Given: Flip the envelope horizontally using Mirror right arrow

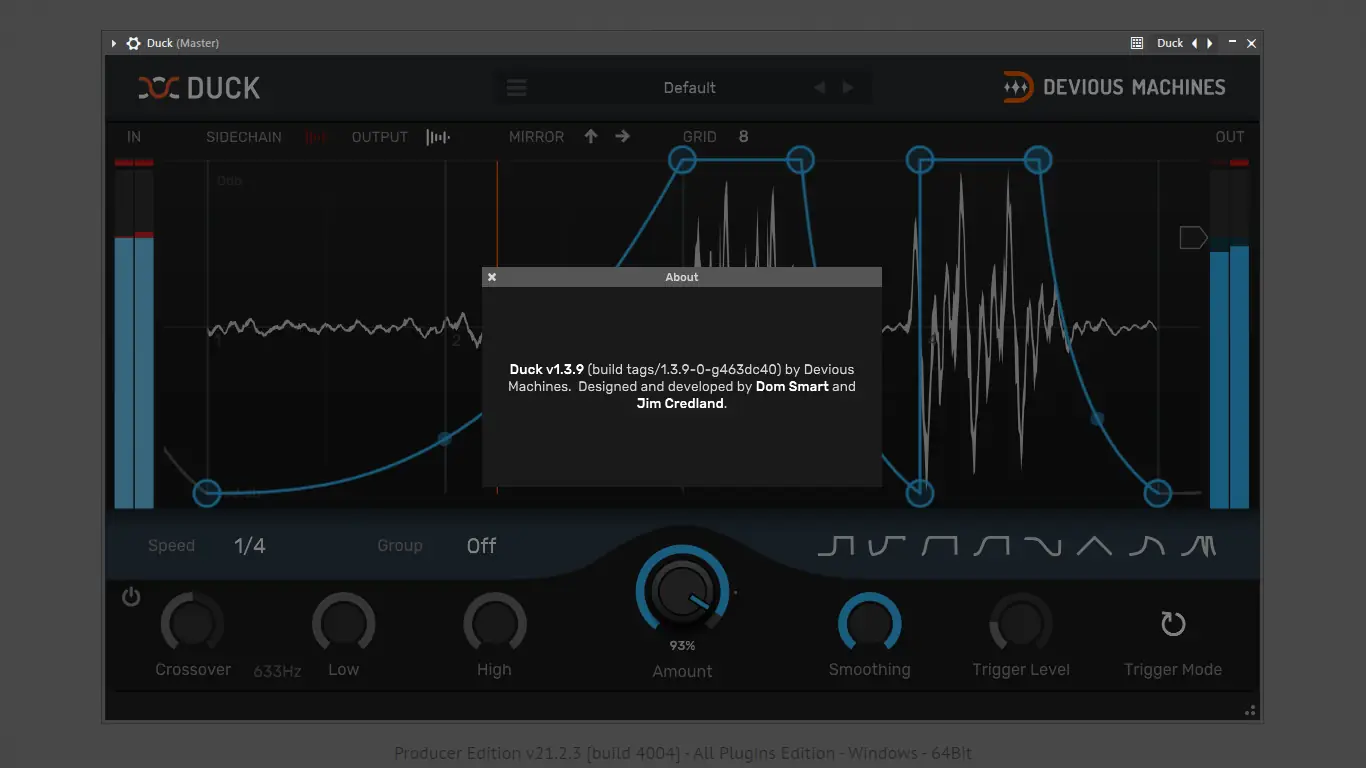Looking at the screenshot, I should [x=622, y=136].
